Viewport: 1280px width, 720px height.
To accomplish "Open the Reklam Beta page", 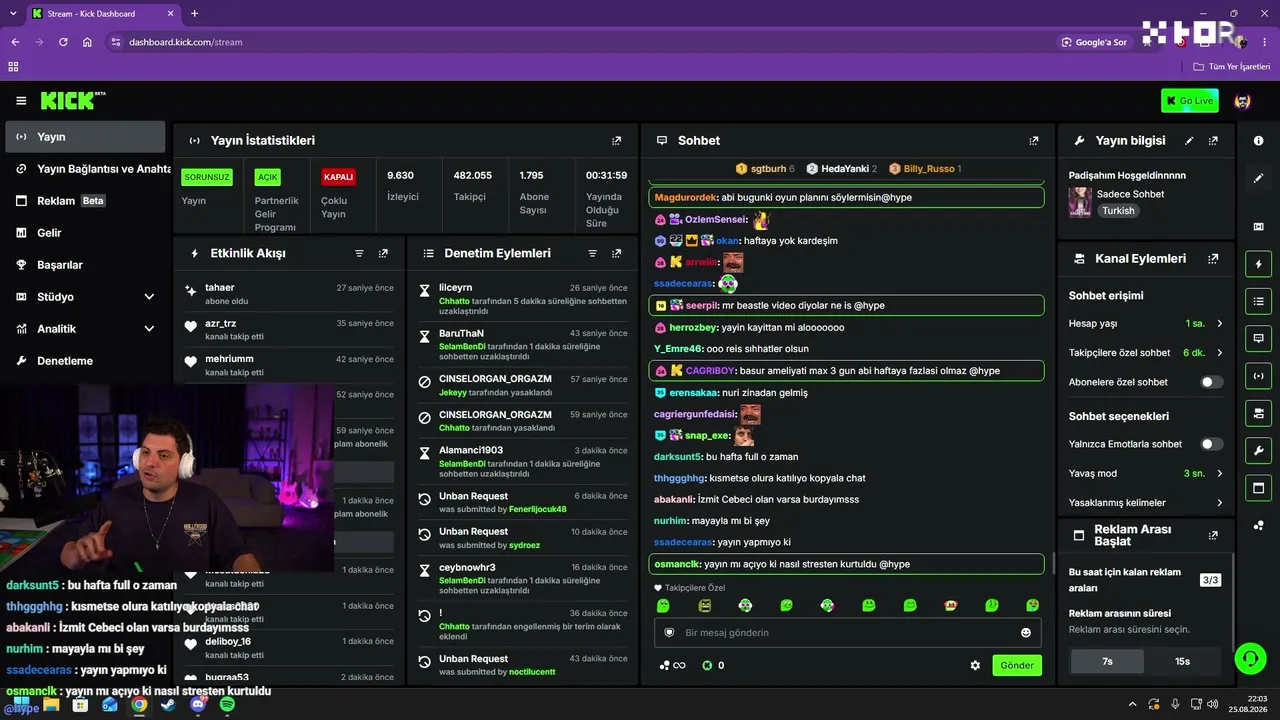I will point(86,201).
